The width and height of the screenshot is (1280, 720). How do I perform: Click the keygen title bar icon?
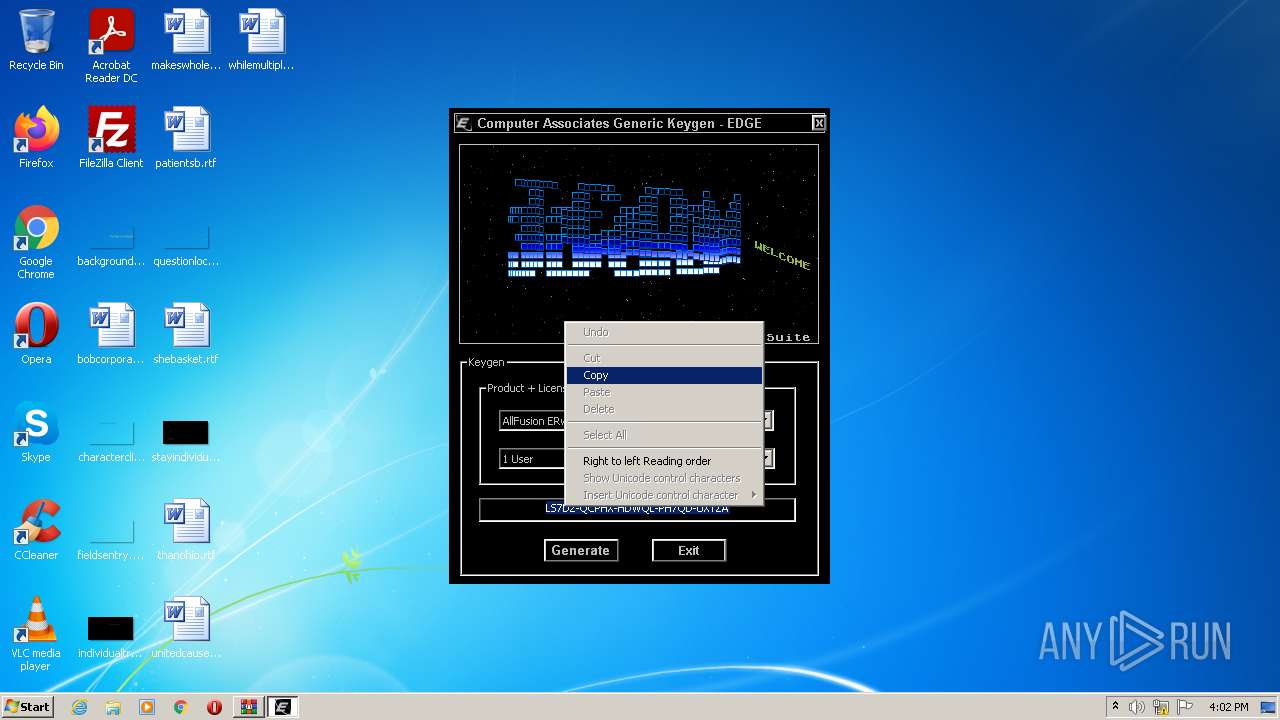pos(463,123)
